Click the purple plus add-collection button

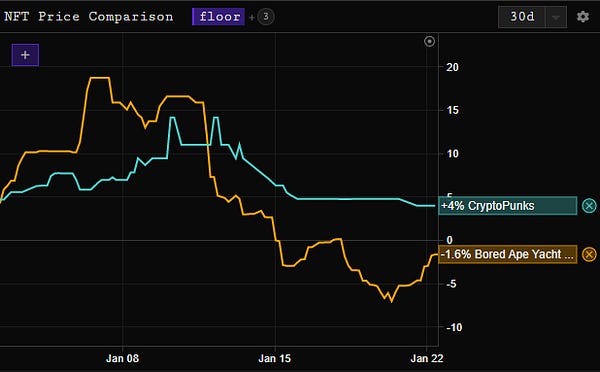coord(25,55)
